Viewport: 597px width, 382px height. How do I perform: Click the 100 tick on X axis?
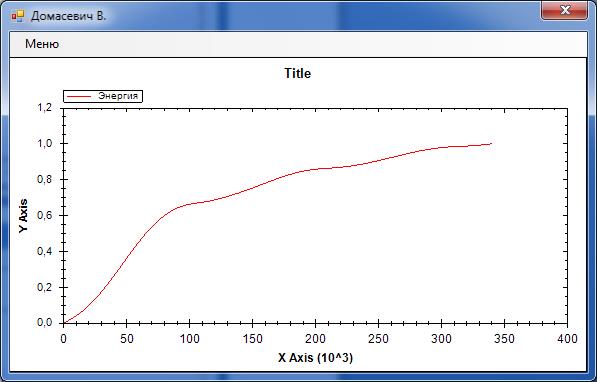[189, 339]
